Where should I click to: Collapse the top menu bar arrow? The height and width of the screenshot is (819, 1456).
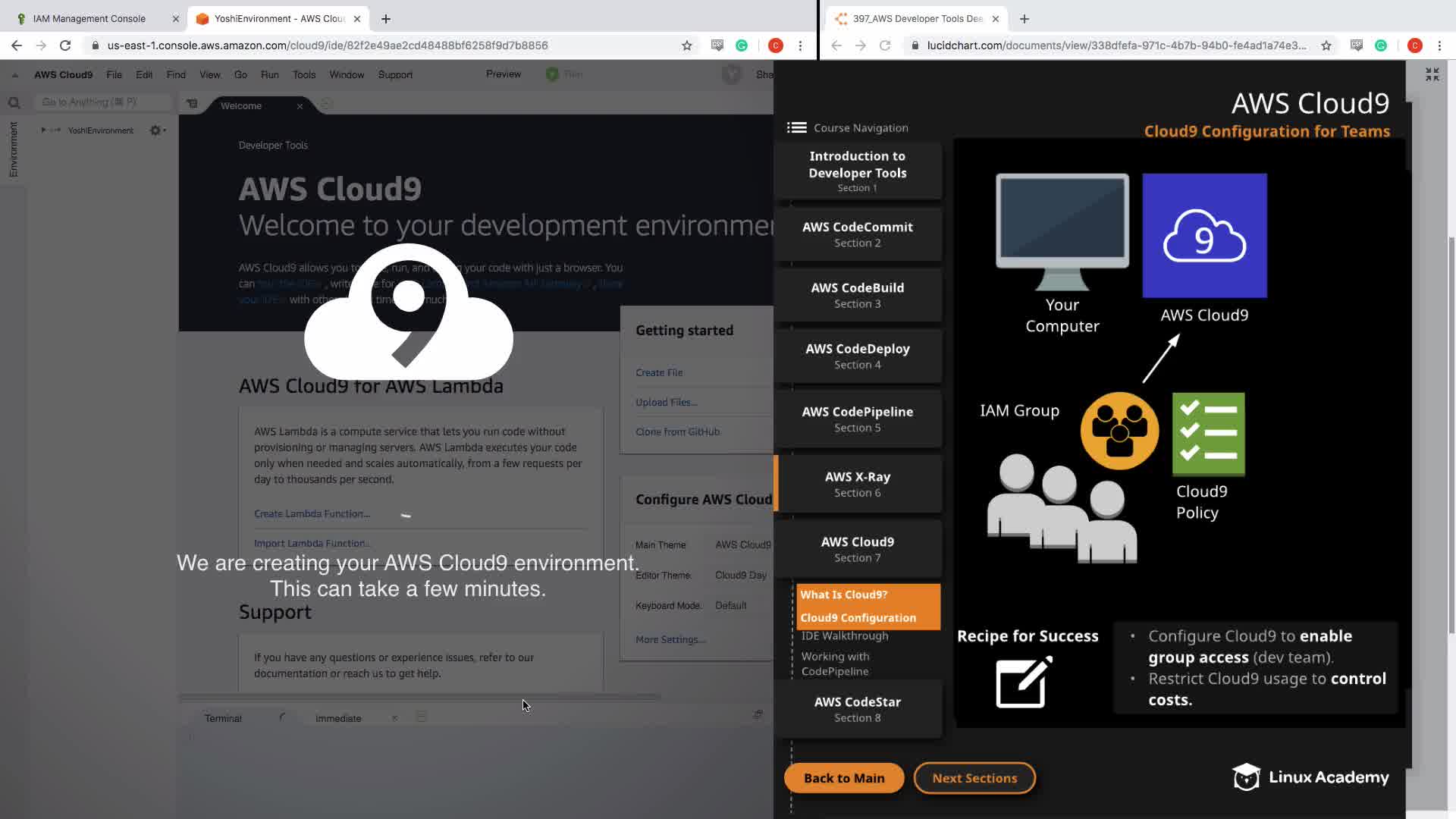pyautogui.click(x=14, y=75)
